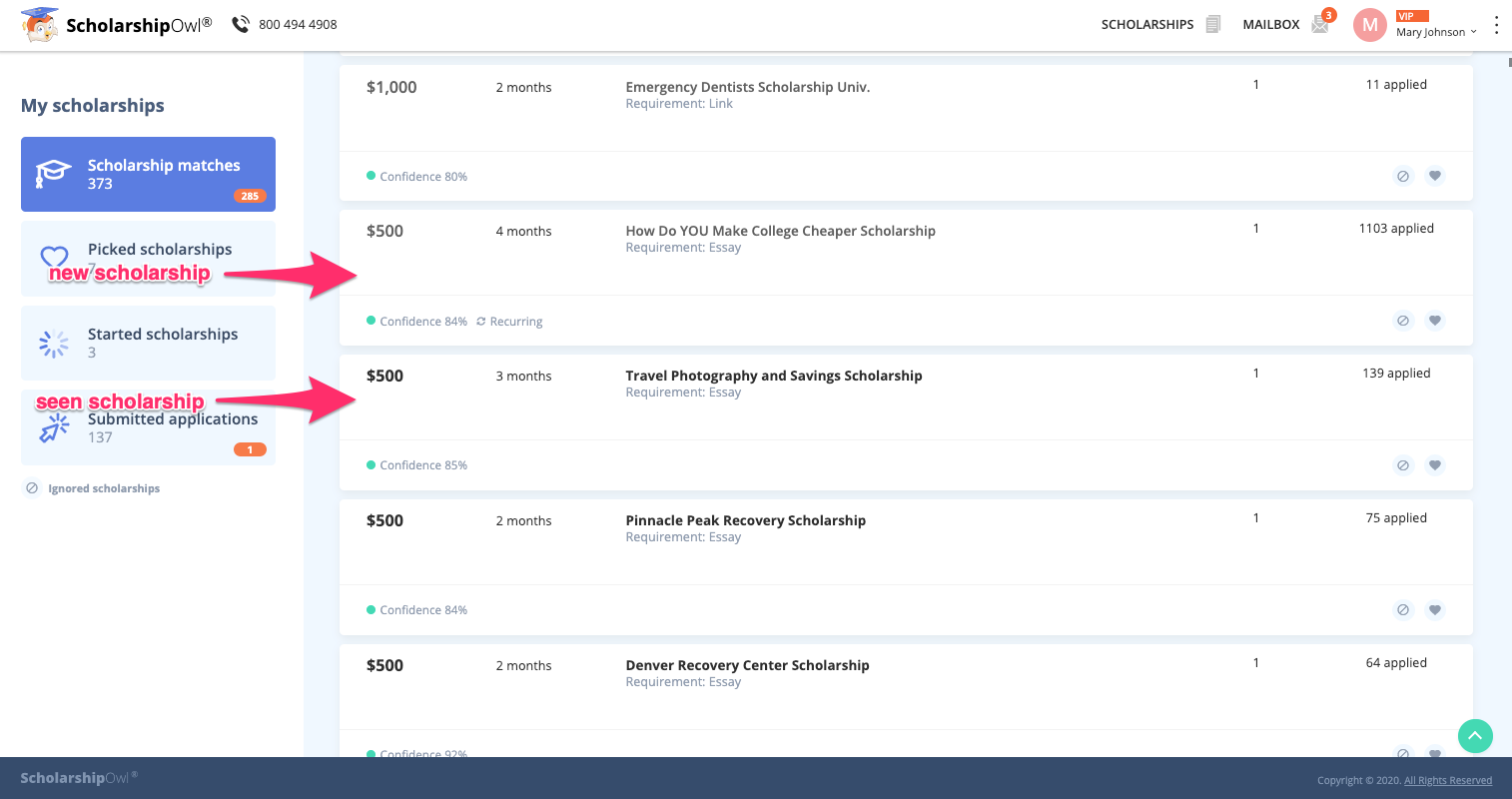This screenshot has width=1512, height=799.
Task: Click the ScholarshipOwl owl logo
Action: tap(40, 25)
